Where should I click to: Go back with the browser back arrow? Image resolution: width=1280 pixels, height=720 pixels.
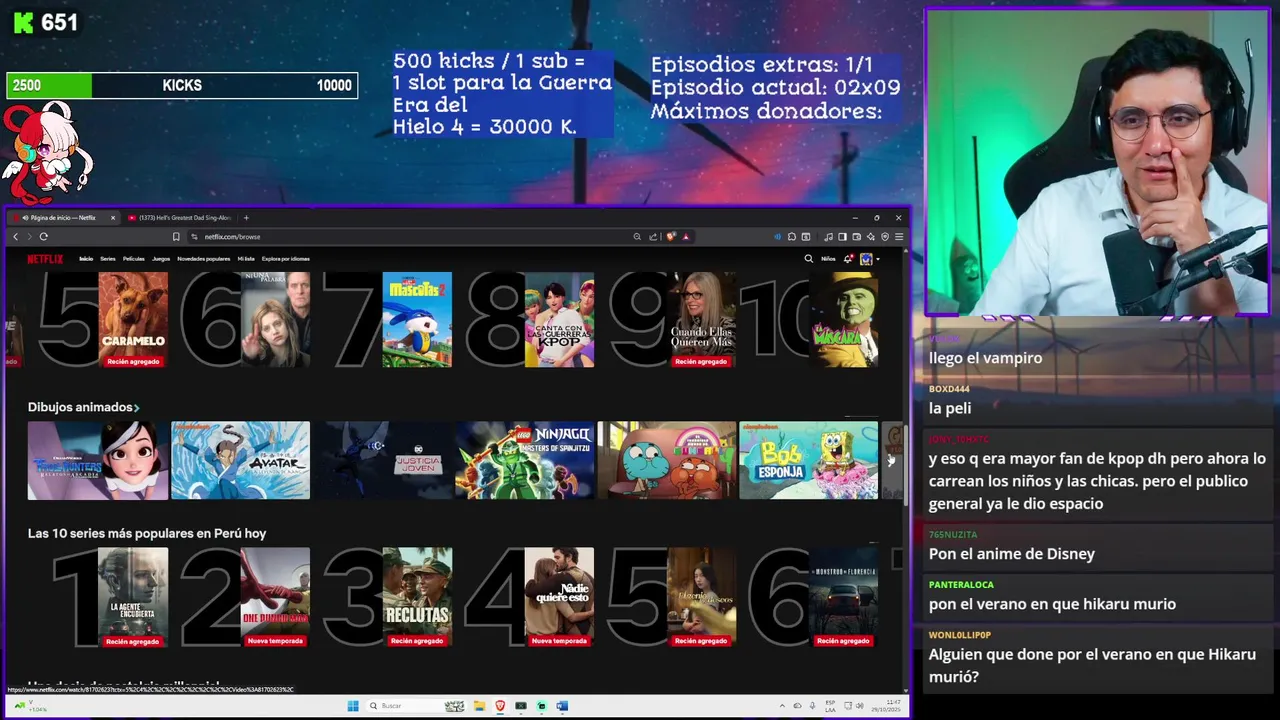[x=15, y=237]
